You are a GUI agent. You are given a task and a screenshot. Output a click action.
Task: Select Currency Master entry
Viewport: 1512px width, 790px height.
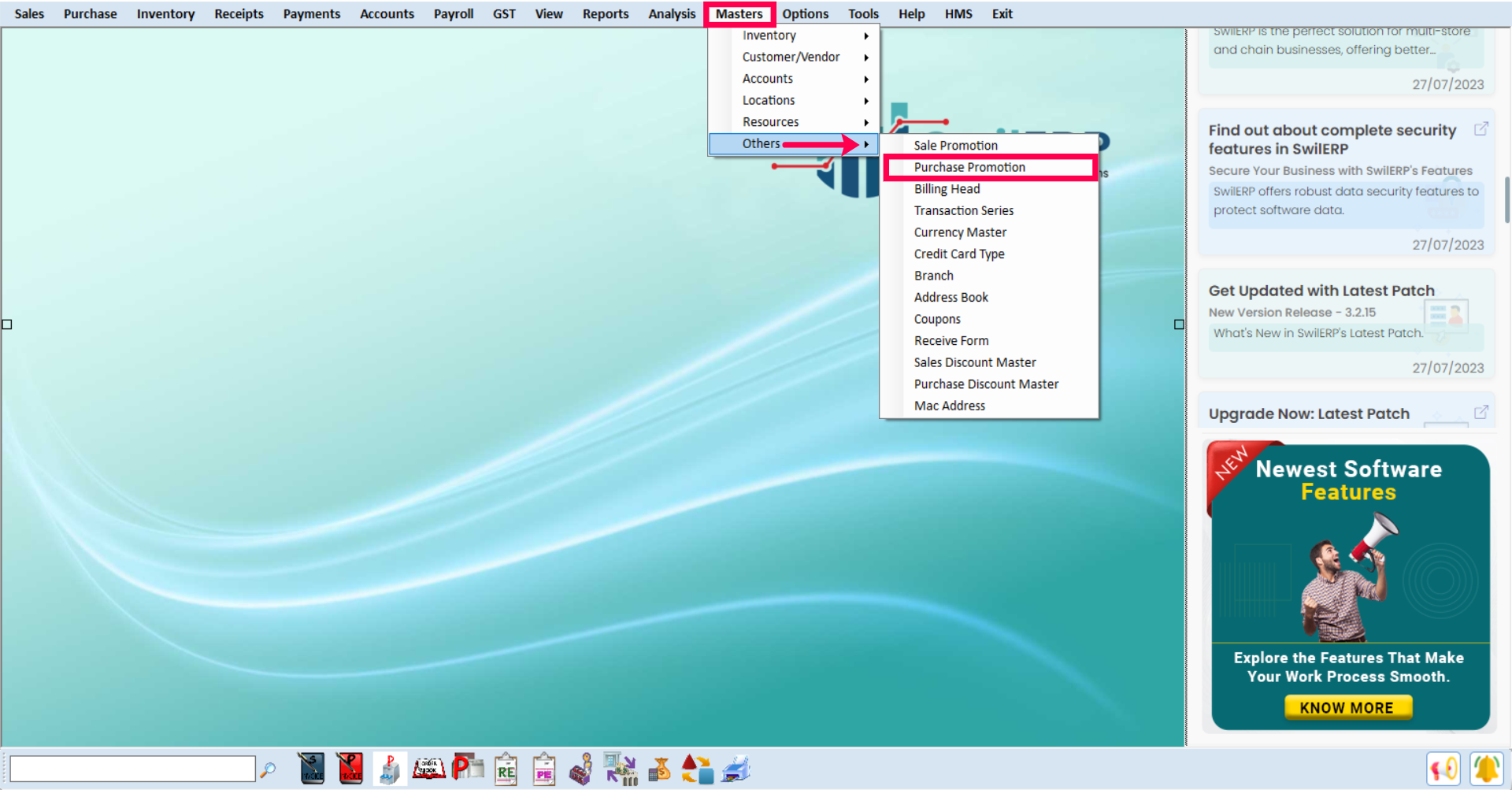coord(990,232)
